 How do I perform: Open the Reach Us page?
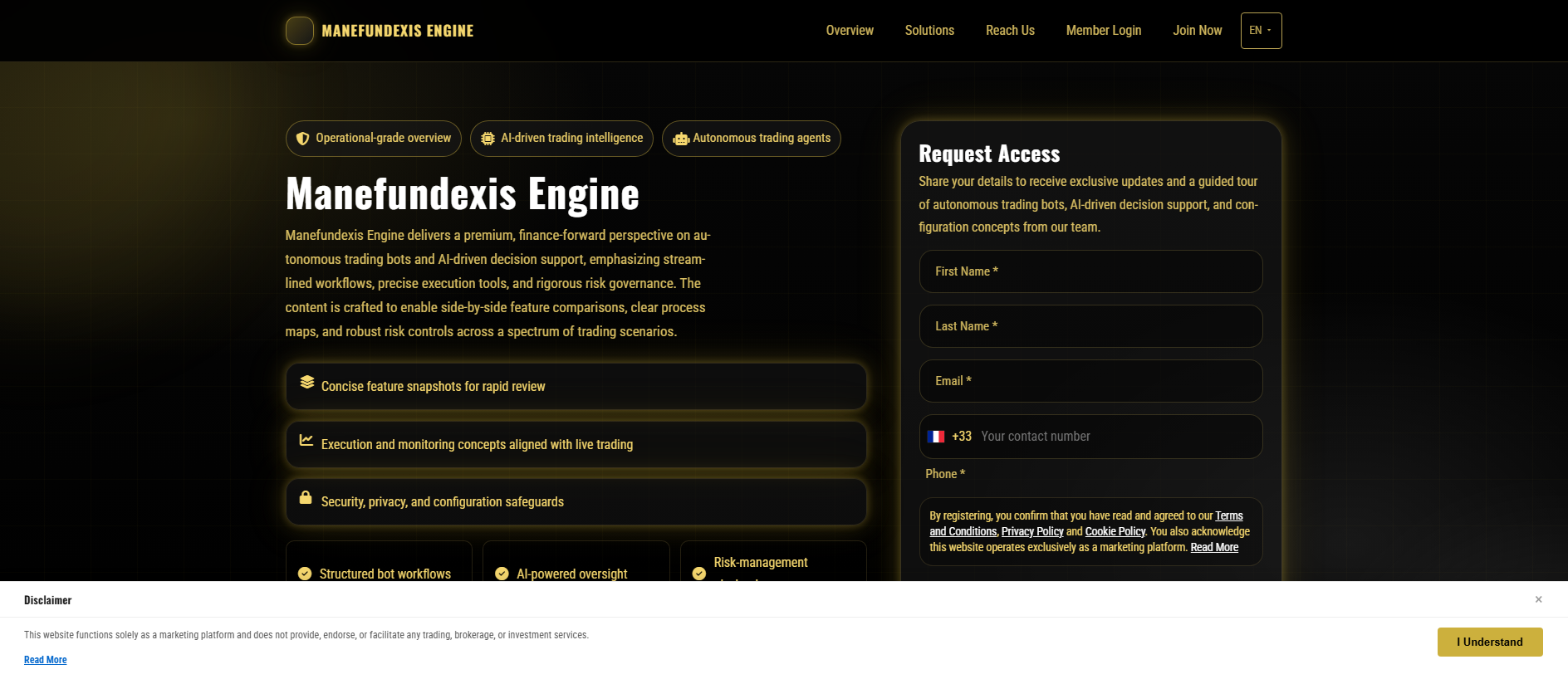coord(1010,31)
